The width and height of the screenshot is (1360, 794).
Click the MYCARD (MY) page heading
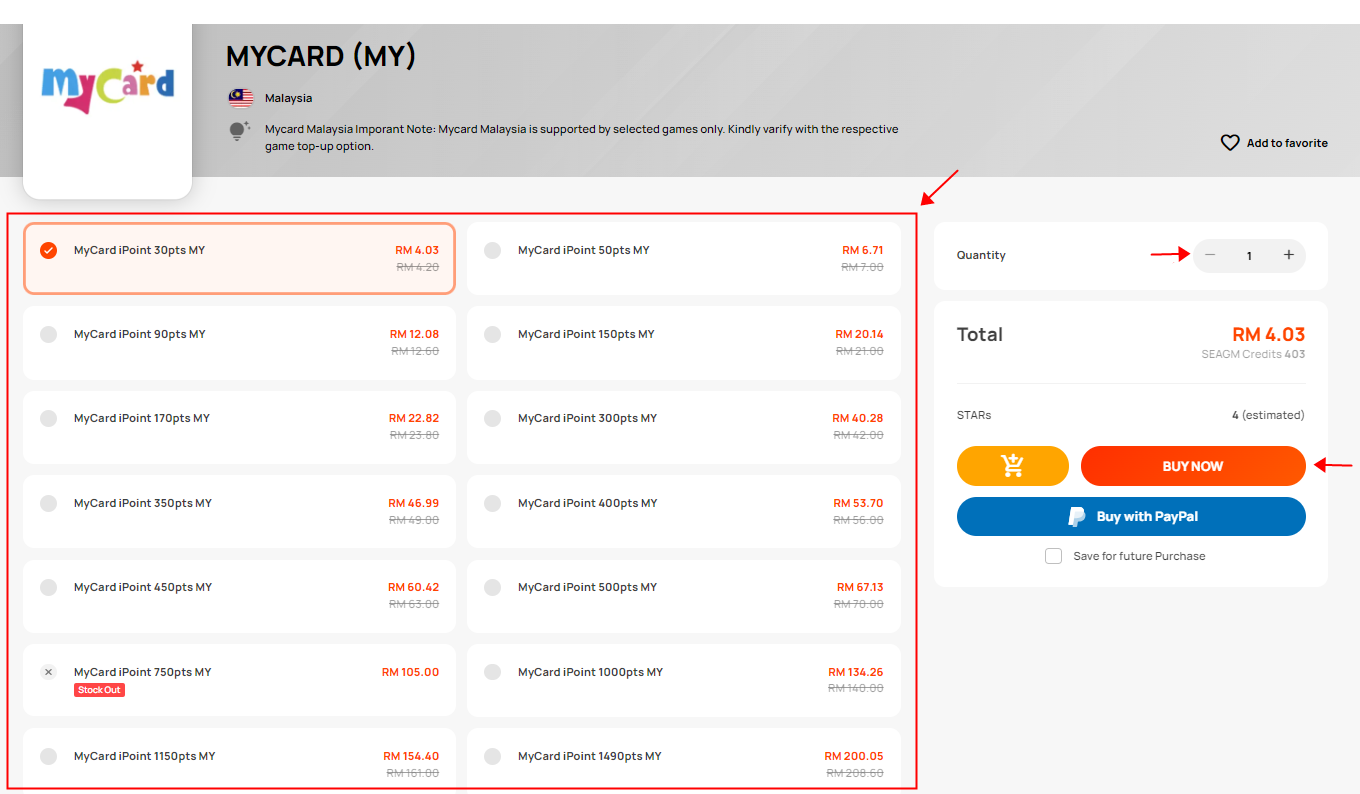321,56
